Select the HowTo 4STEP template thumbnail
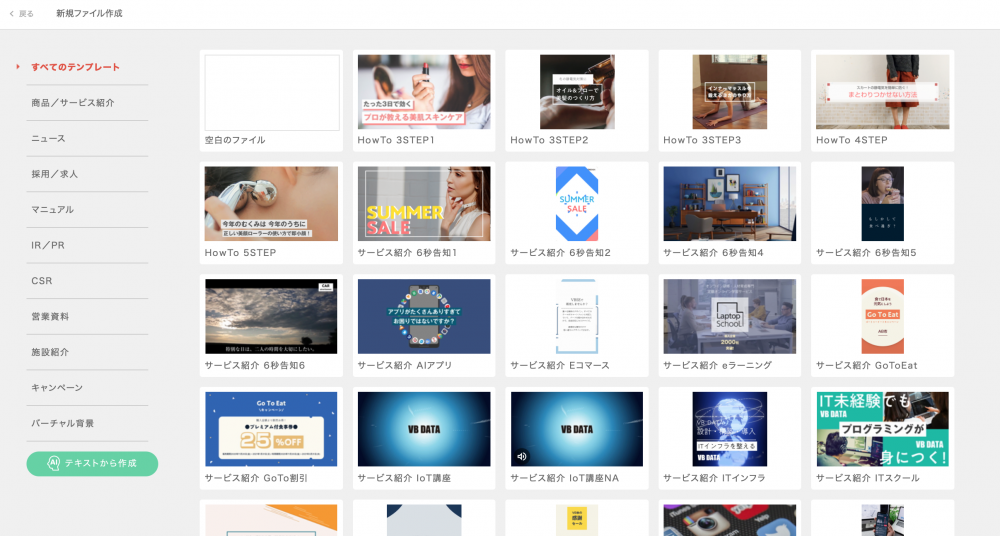This screenshot has width=1000, height=536. click(x=883, y=92)
